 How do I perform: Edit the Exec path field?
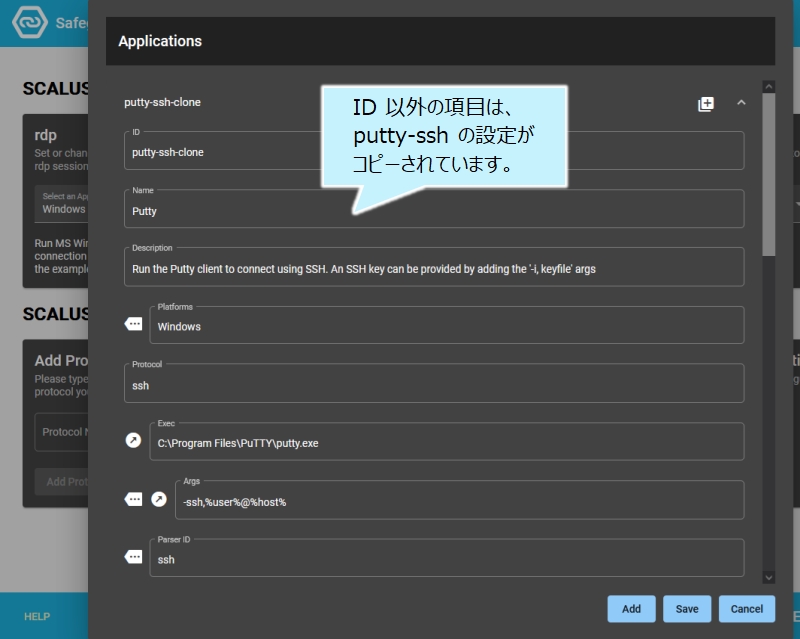446,441
